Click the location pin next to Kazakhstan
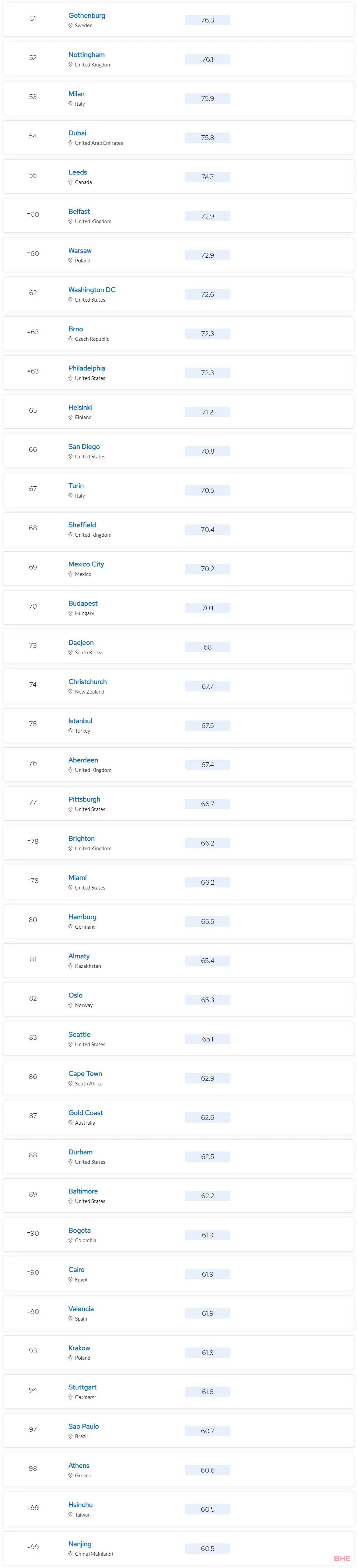The width and height of the screenshot is (357, 1568). coord(70,966)
